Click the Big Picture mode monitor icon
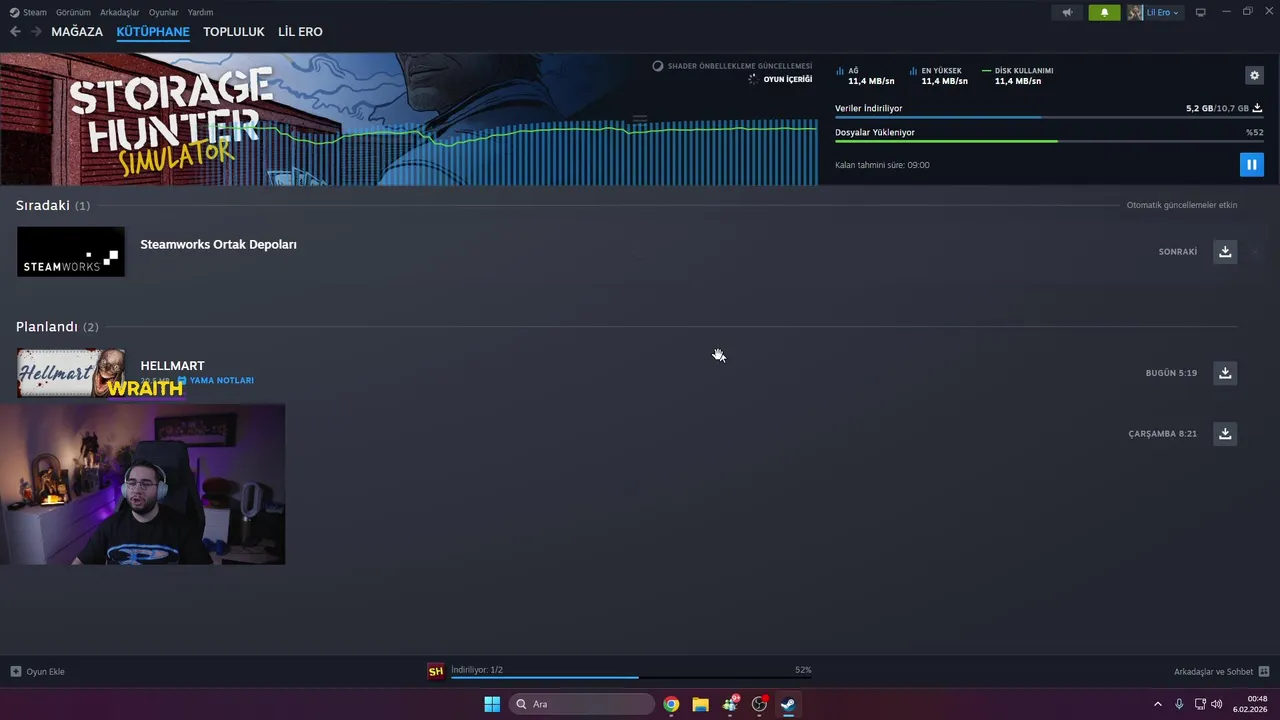1280x720 pixels. pos(1201,12)
